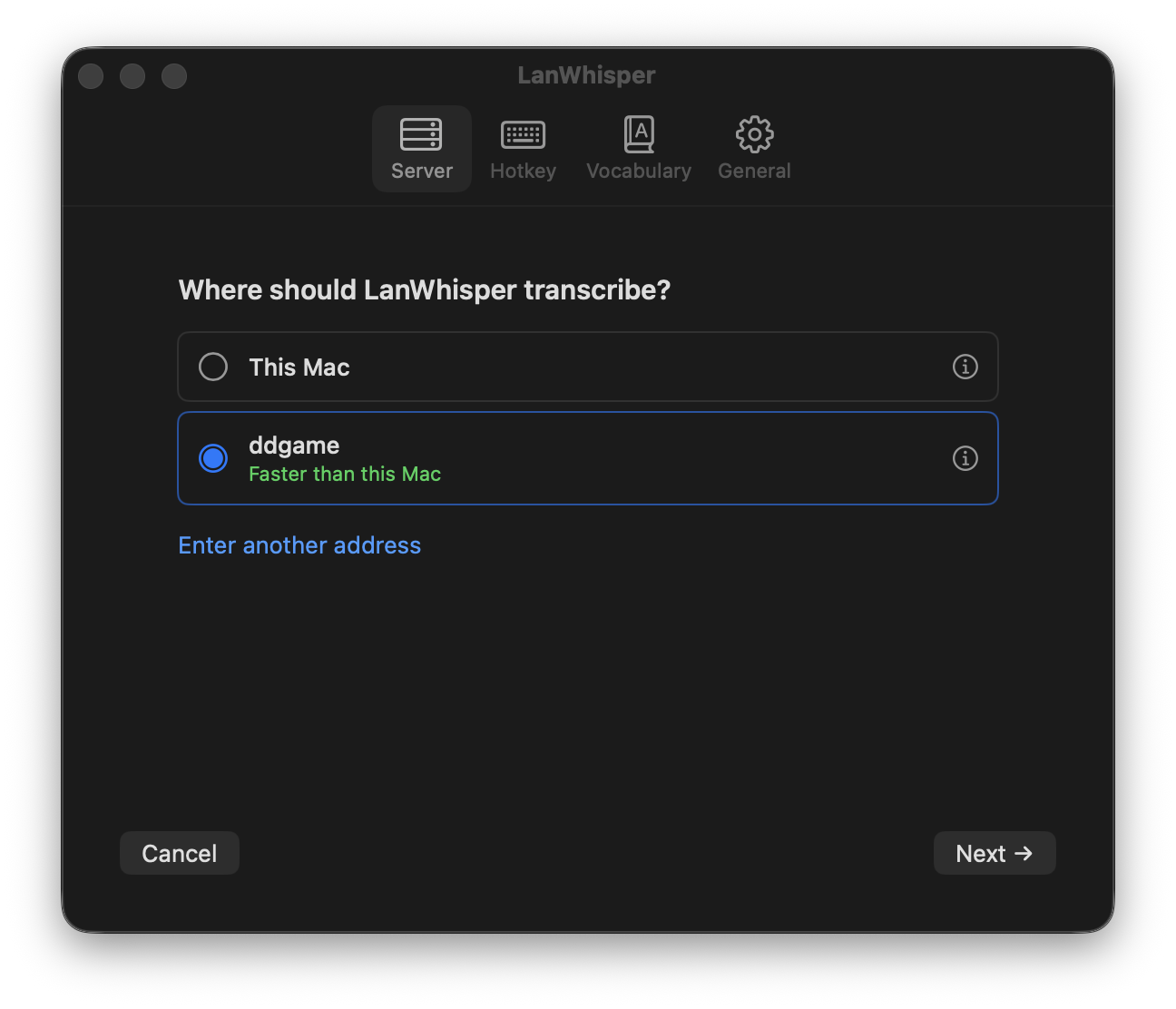The width and height of the screenshot is (1176, 1009).
Task: Open the Server settings tab
Action: pos(421,149)
